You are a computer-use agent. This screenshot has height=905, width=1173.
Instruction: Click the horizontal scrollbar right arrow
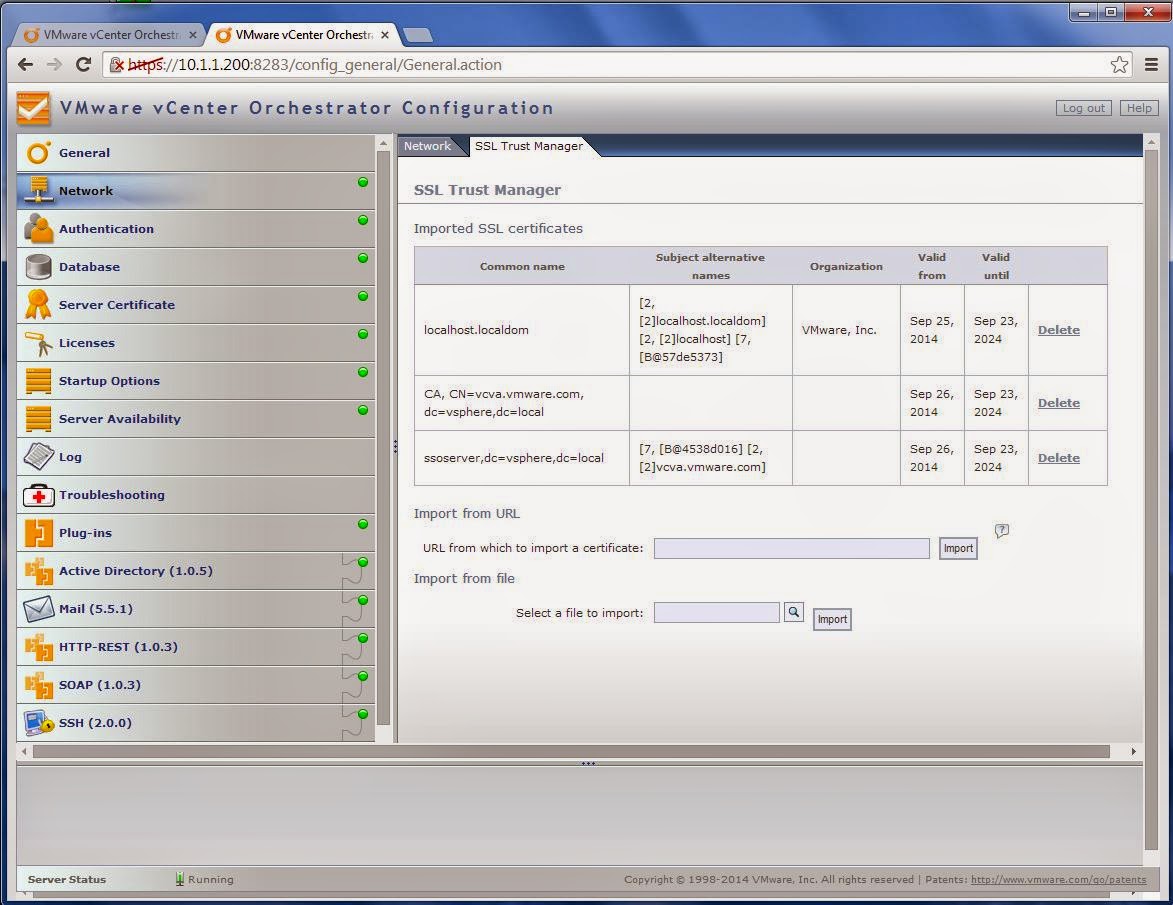click(1133, 751)
